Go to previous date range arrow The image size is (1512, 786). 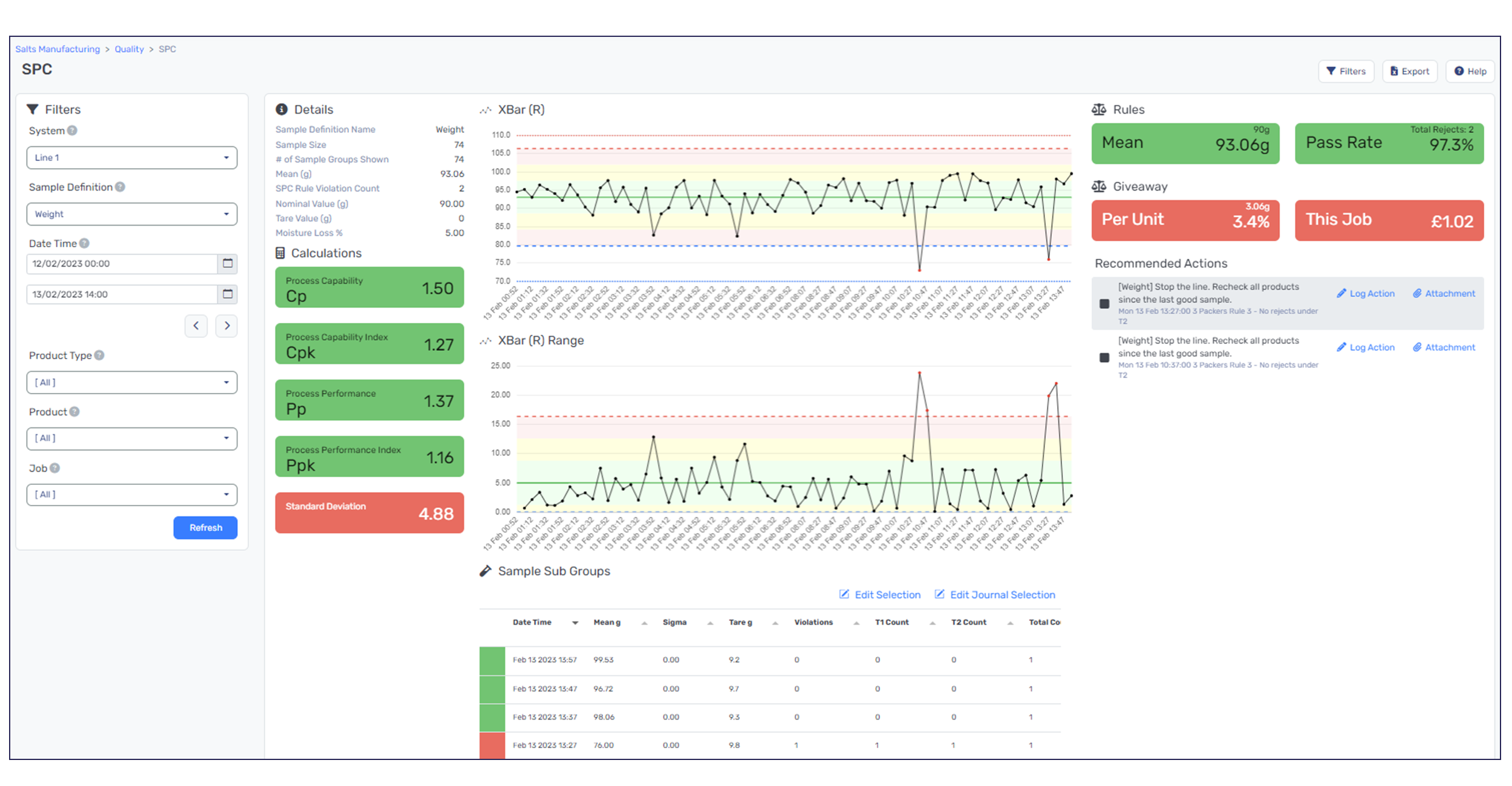coord(196,326)
